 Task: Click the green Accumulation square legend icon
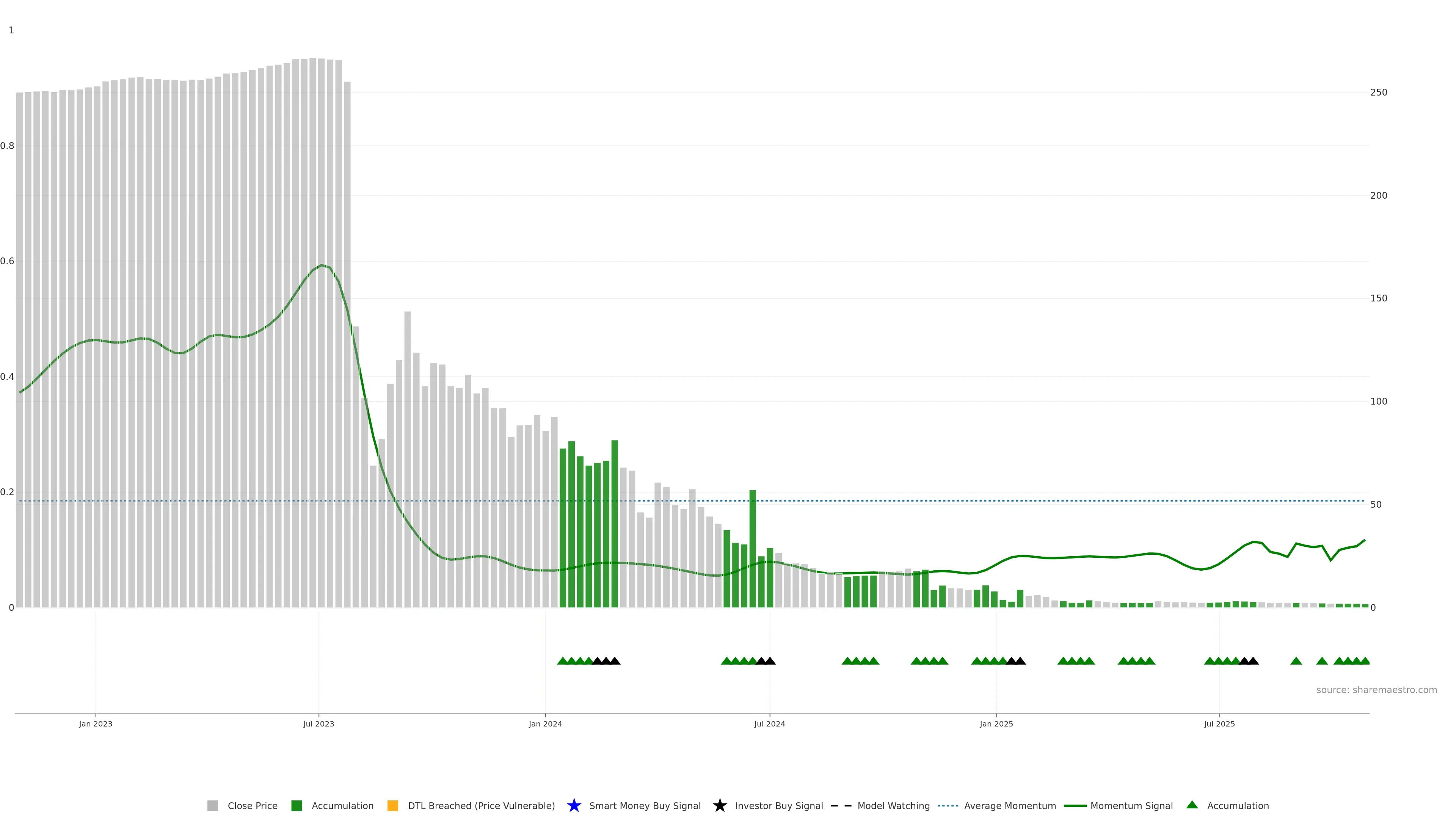click(x=296, y=805)
